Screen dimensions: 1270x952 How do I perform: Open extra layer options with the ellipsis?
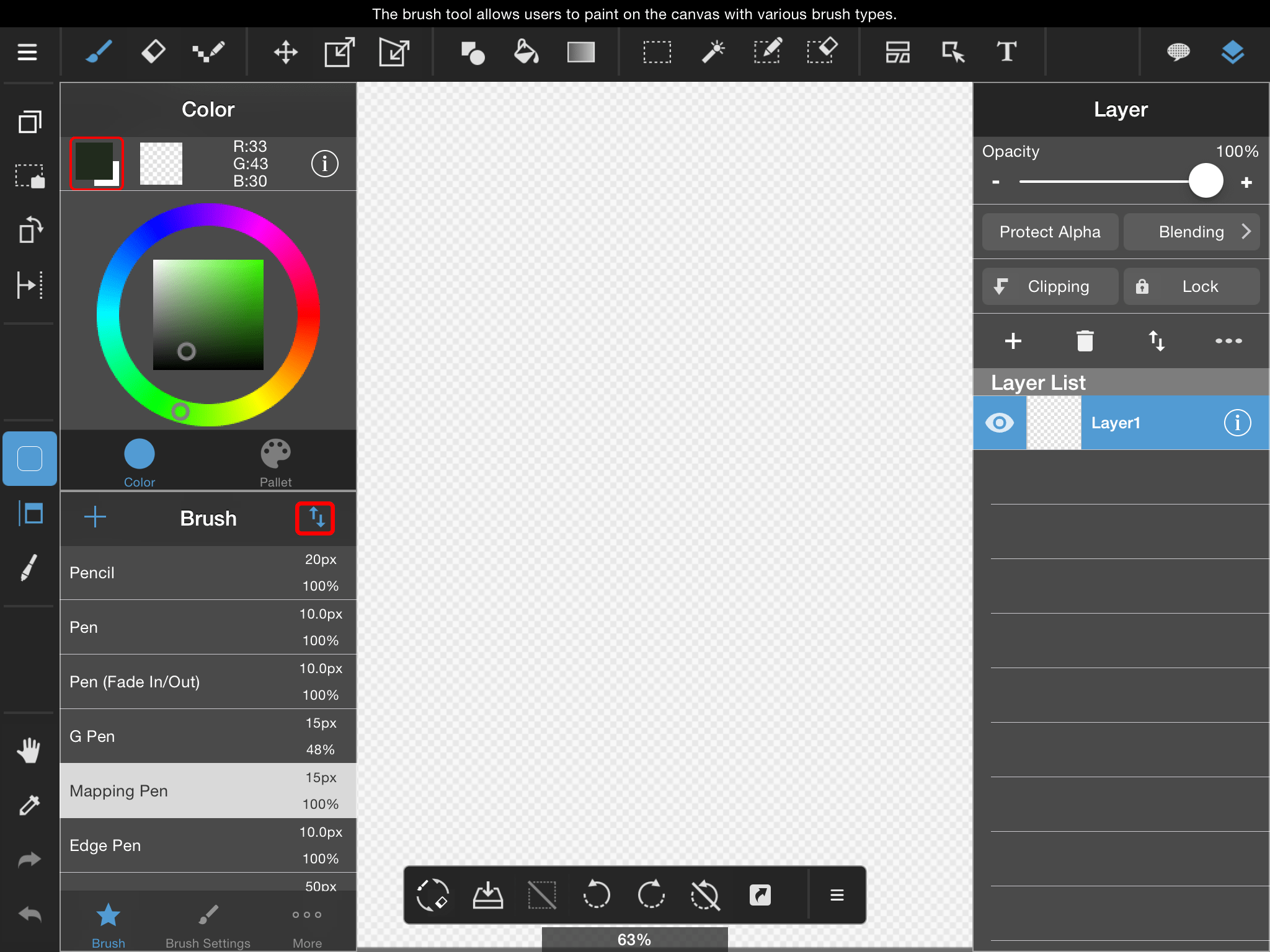coord(1228,340)
